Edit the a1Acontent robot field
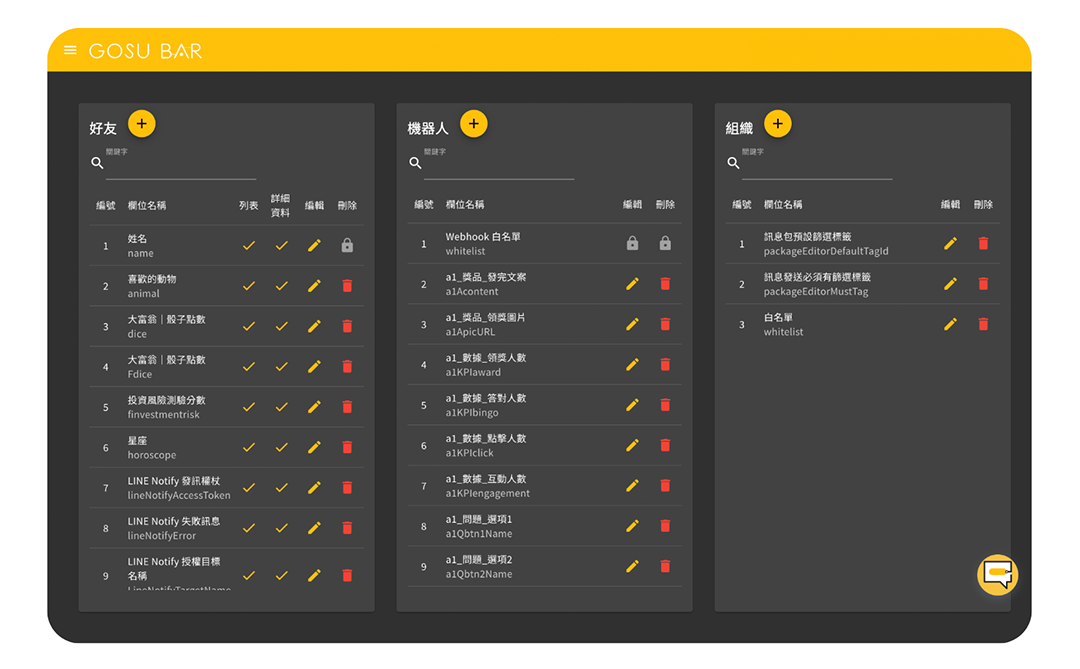Viewport: 1080px width, 669px height. point(632,284)
